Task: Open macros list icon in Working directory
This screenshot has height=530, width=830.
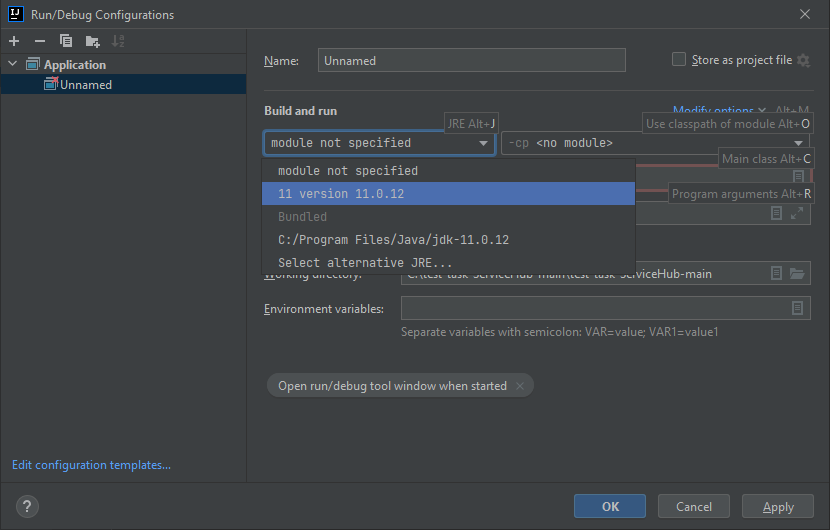Action: click(x=776, y=273)
